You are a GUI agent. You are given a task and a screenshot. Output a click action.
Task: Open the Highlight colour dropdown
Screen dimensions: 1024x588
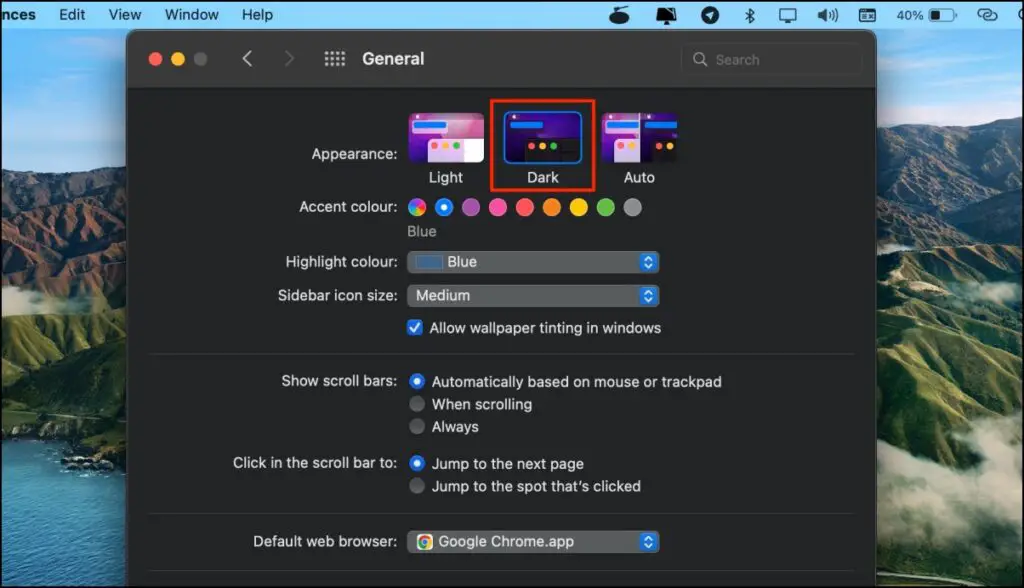(533, 262)
